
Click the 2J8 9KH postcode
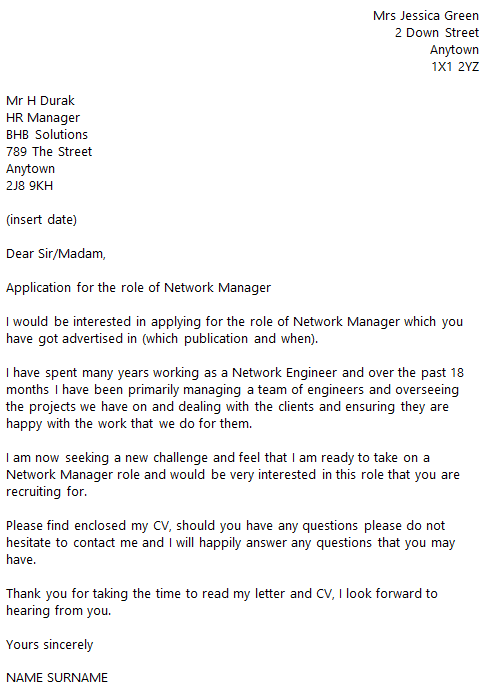pos(30,186)
